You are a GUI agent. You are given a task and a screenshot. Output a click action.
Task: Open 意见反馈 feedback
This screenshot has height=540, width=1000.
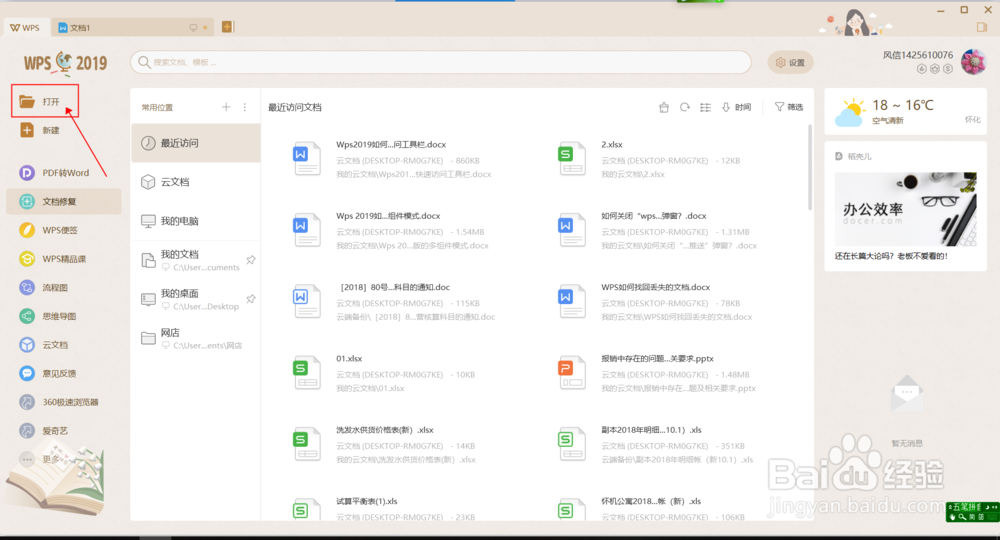(48, 374)
